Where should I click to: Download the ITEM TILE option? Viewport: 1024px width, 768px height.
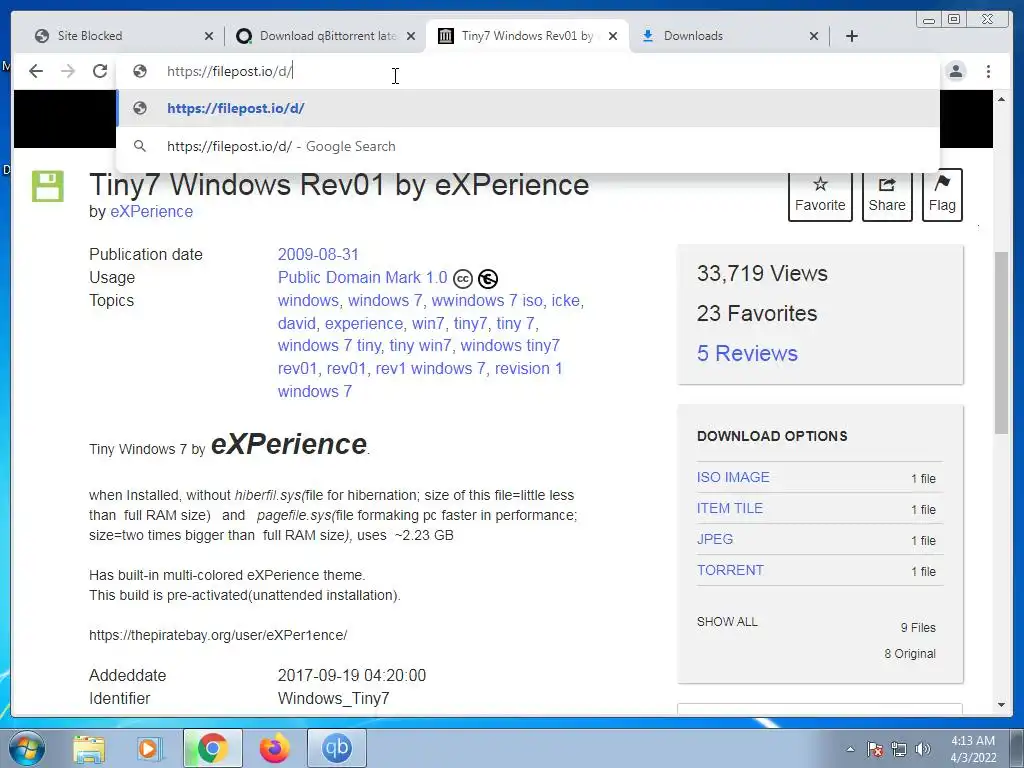click(729, 508)
